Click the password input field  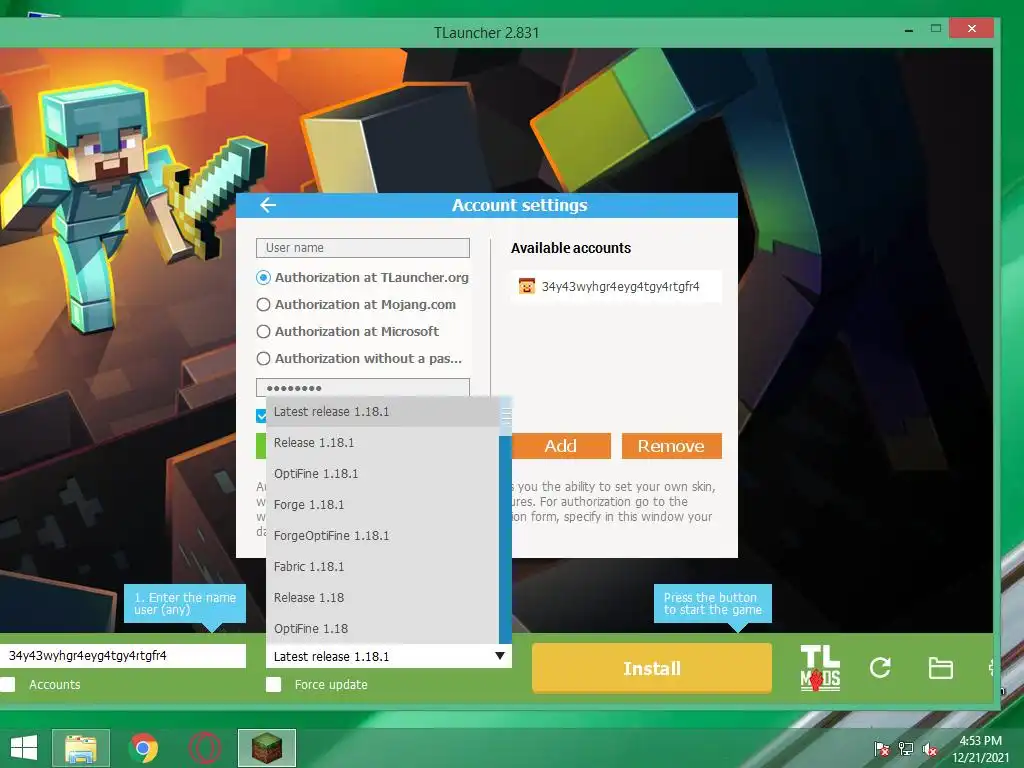click(x=362, y=387)
